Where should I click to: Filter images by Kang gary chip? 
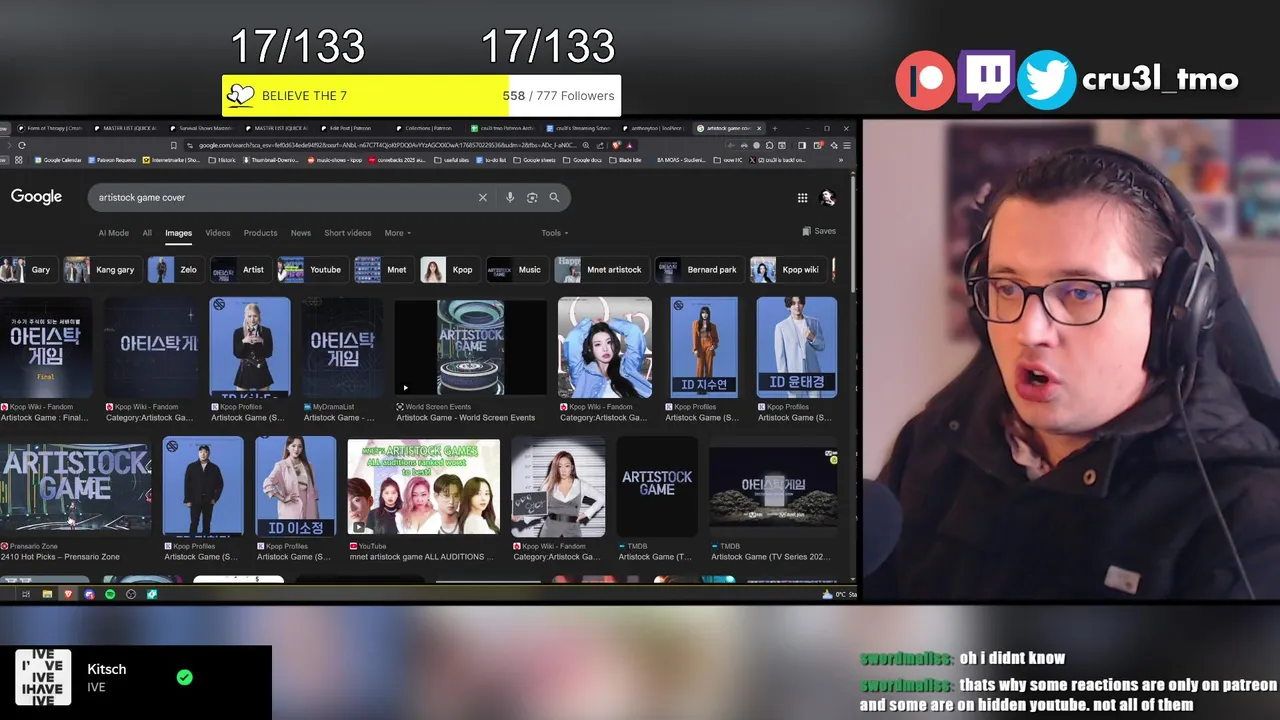click(x=103, y=270)
